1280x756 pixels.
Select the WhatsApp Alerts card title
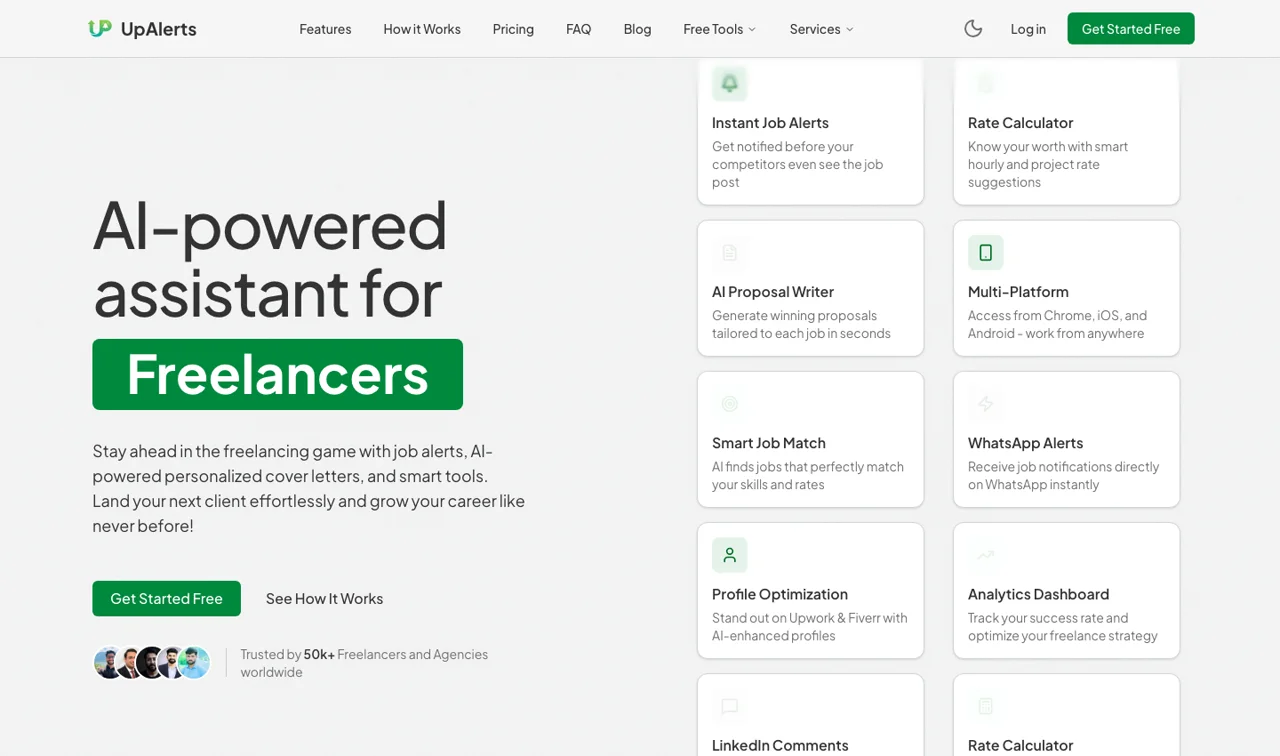(1025, 443)
